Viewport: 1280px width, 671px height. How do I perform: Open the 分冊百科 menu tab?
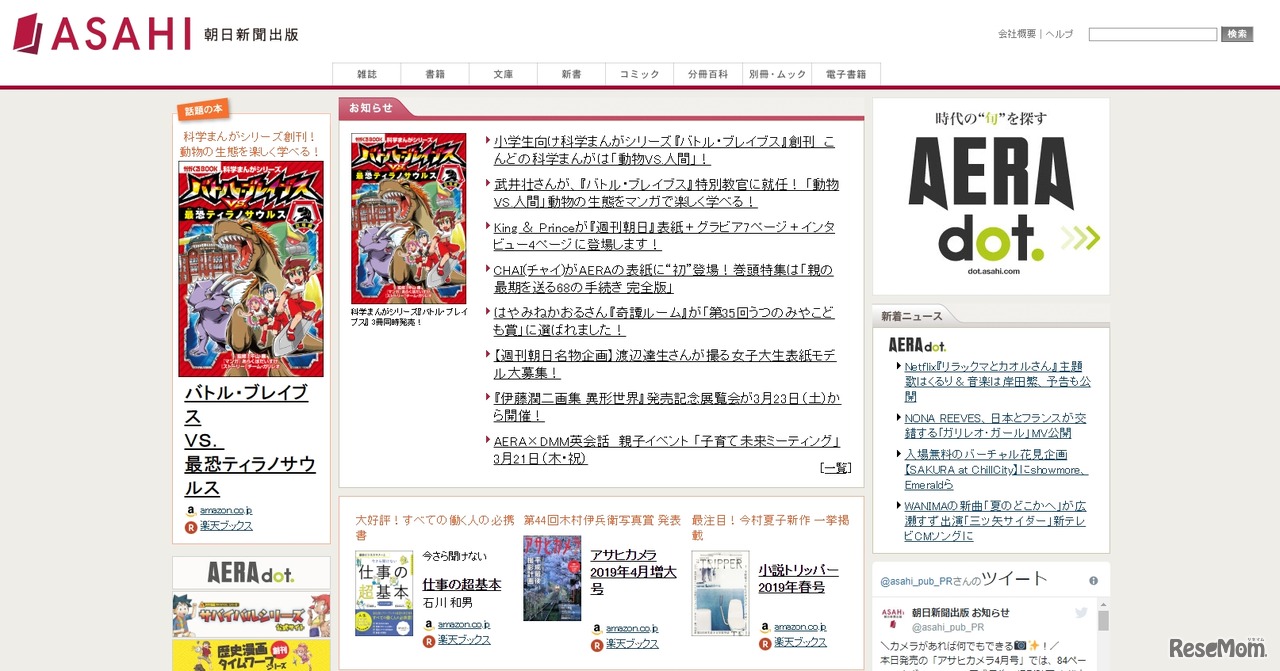(708, 74)
